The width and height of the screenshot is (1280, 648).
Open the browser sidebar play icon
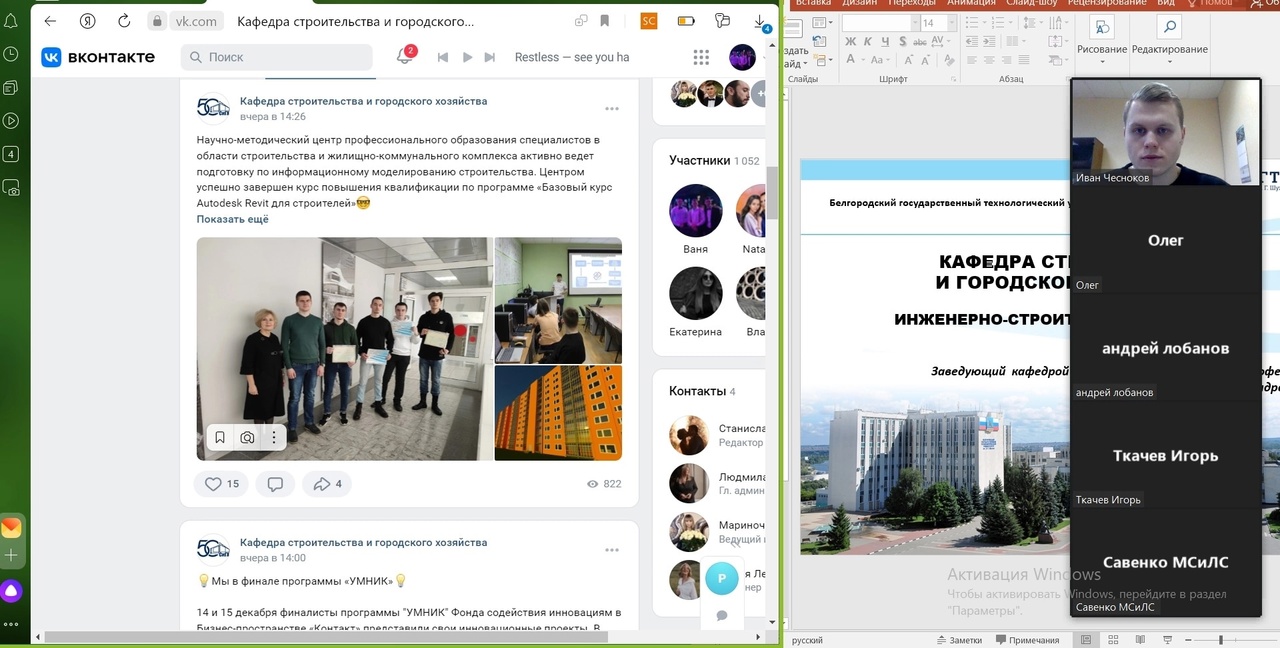11,121
